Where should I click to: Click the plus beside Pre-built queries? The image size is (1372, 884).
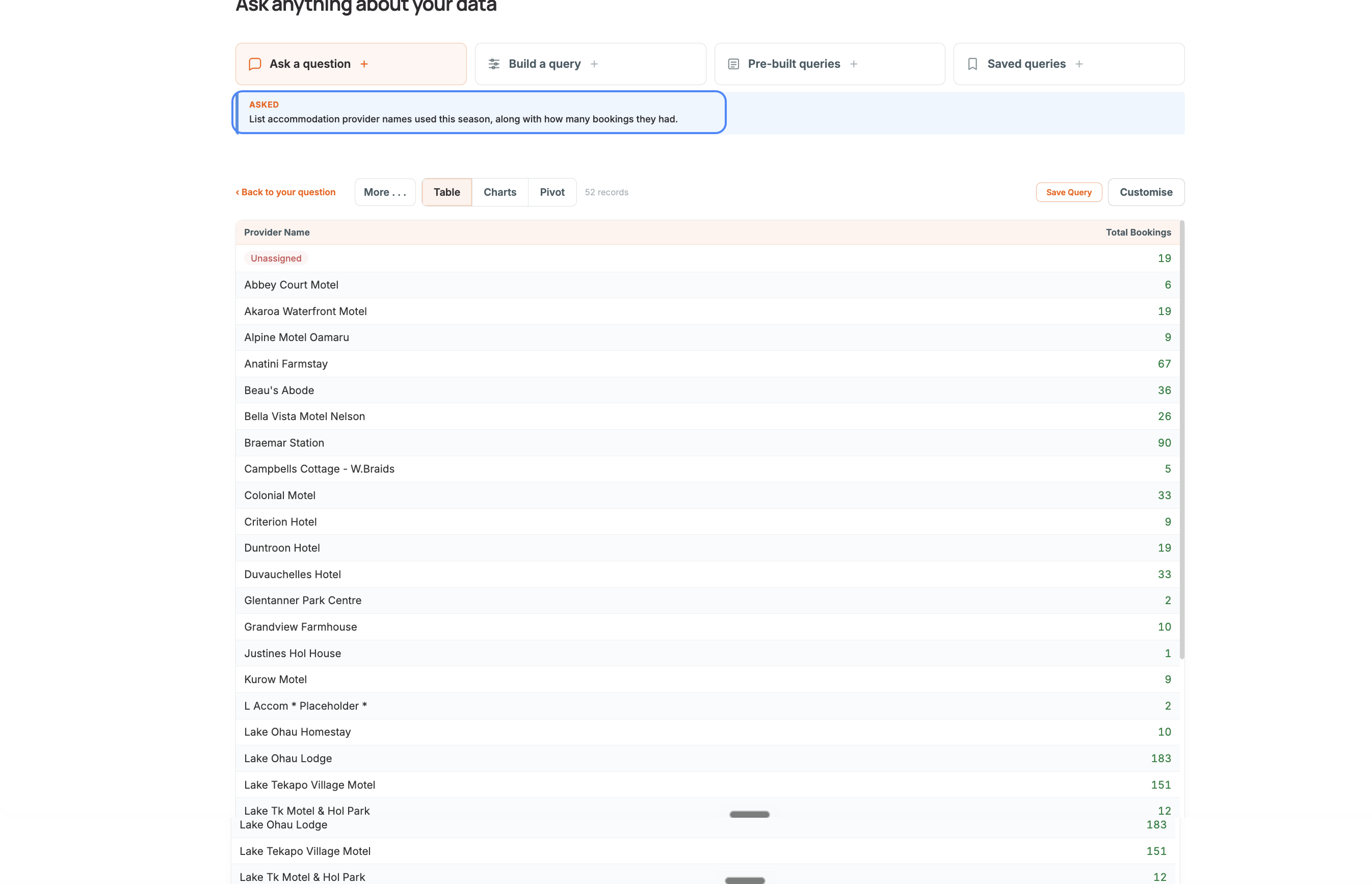[853, 64]
